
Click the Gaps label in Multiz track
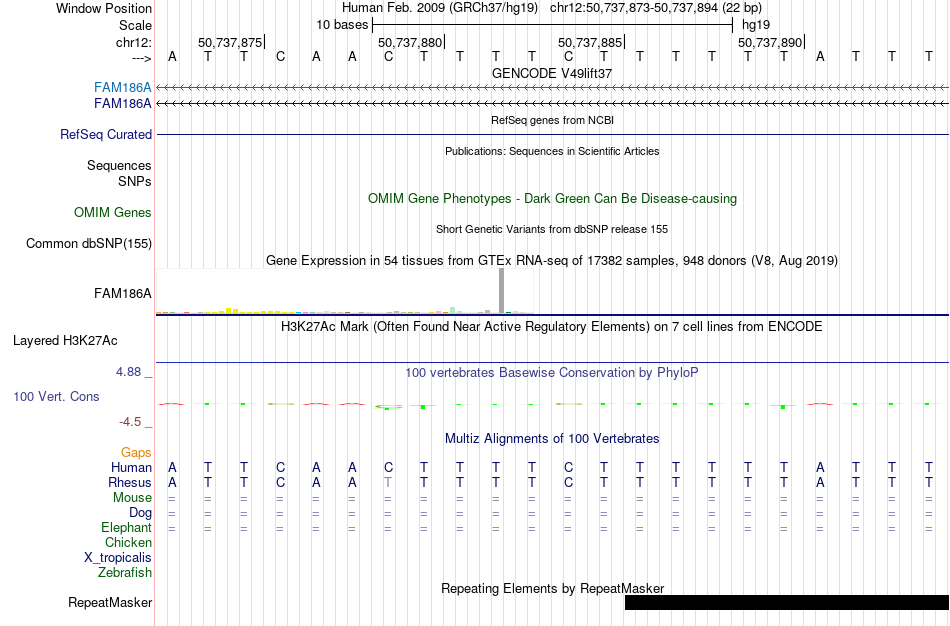136,453
